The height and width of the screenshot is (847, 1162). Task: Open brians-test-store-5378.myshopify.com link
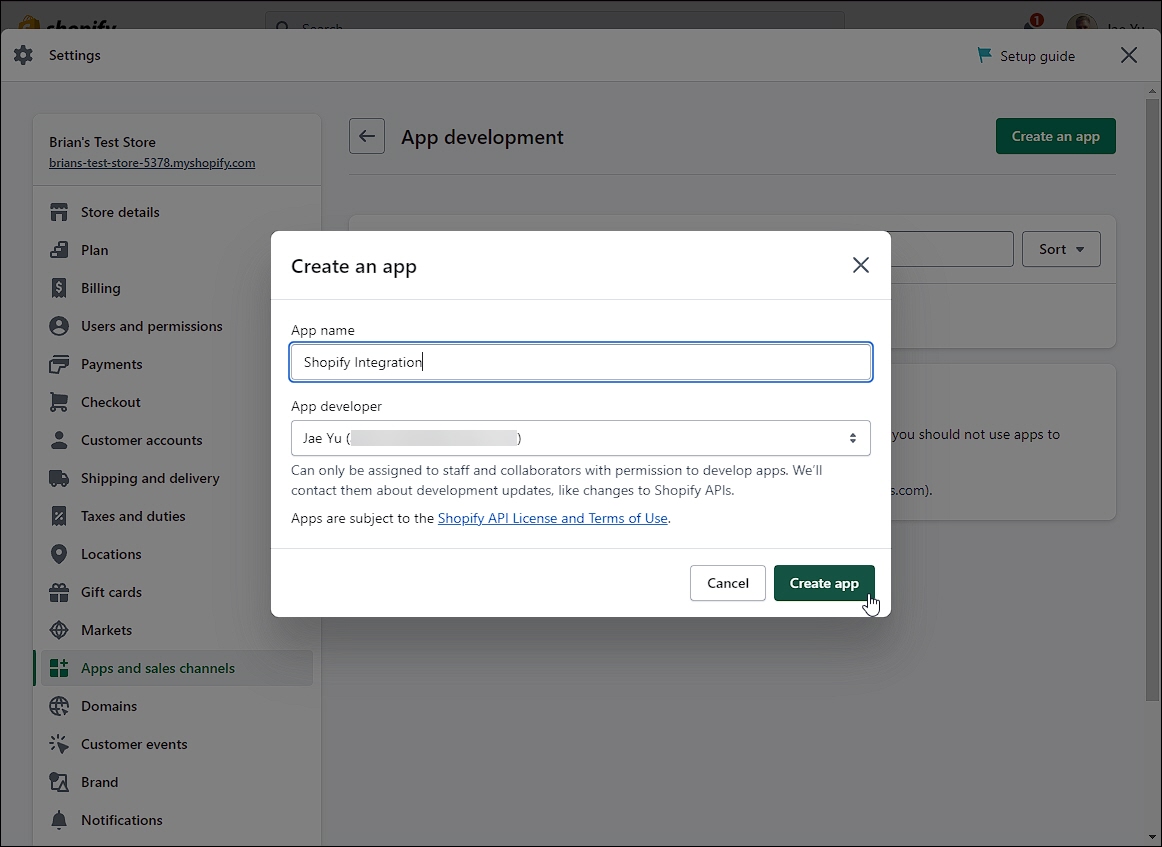pyautogui.click(x=152, y=163)
